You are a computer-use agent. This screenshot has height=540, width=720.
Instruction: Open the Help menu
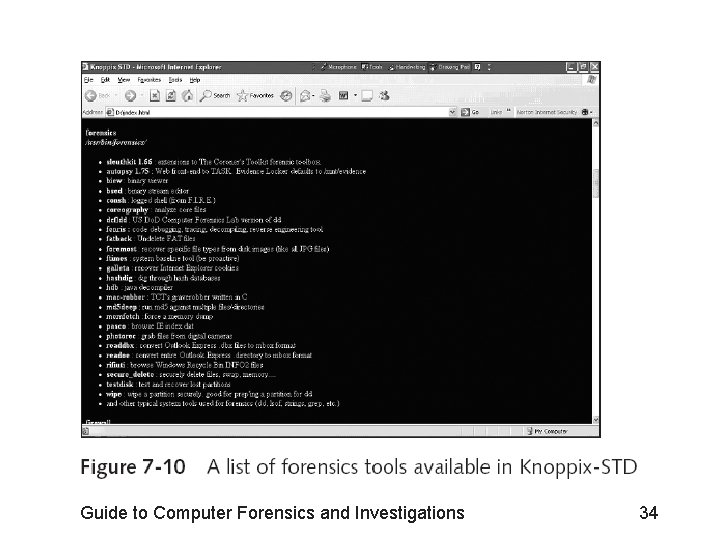(195, 80)
